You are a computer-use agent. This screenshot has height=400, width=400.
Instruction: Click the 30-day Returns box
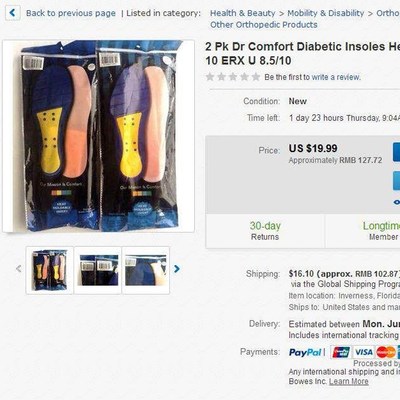pyautogui.click(x=265, y=231)
